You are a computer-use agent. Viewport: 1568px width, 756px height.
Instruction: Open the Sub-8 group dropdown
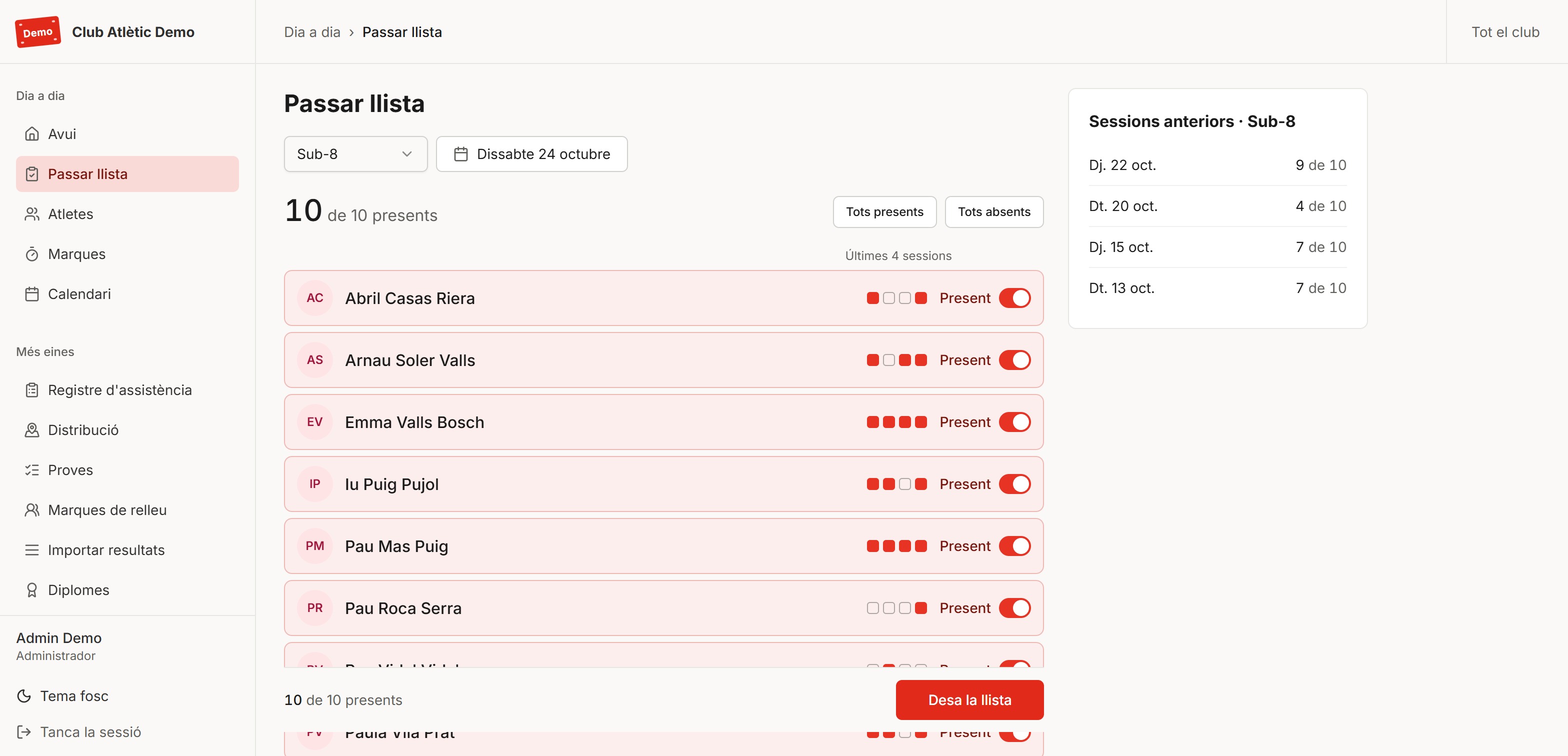[355, 154]
